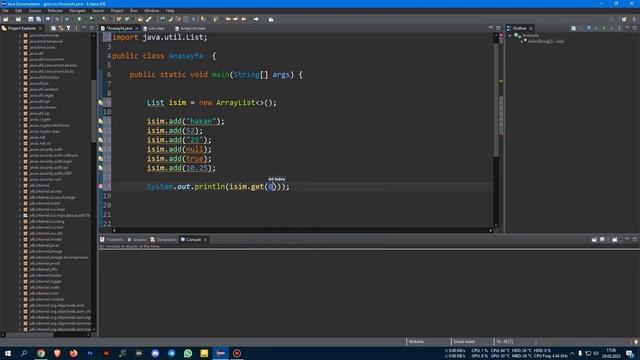
Task: Click the horizontal scrollbar below the editor
Action: [x=302, y=231]
